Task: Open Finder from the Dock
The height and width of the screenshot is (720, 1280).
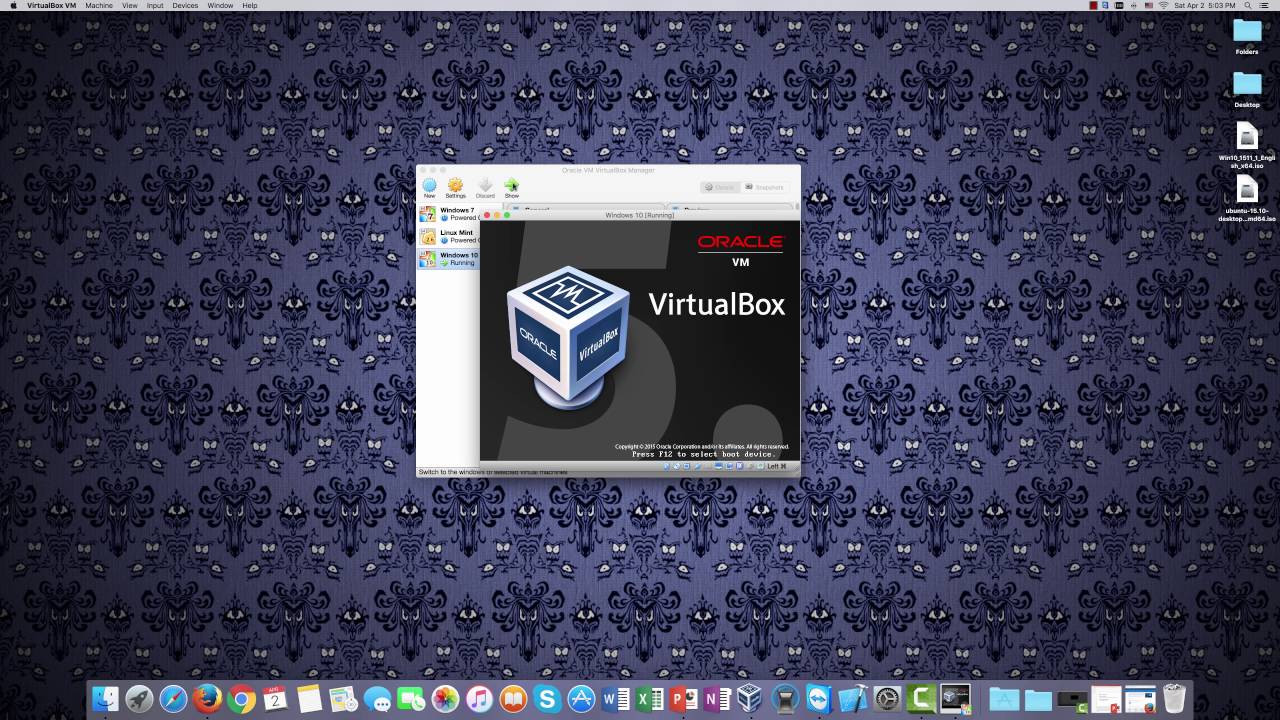Action: 105,699
